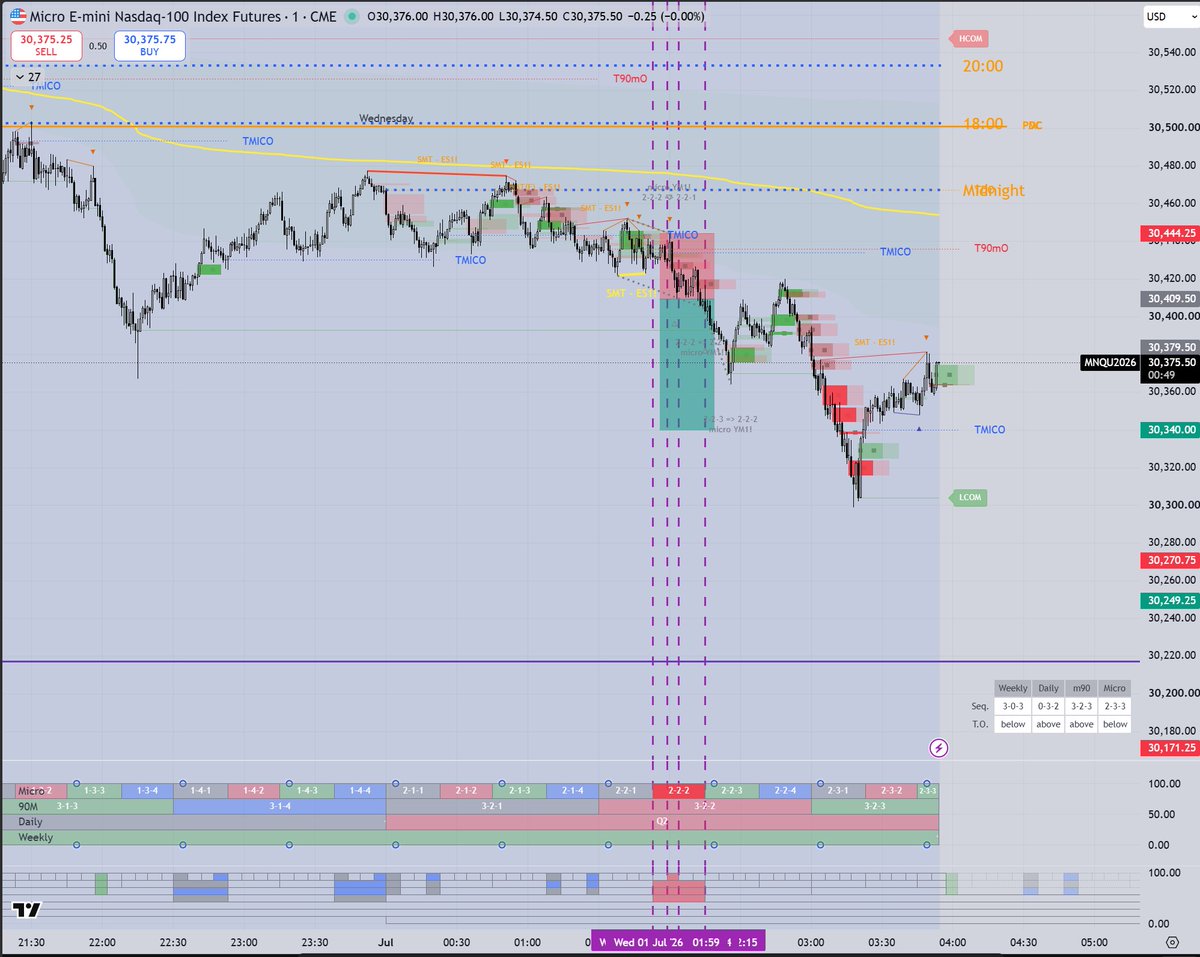Click the TradingView logo
Image resolution: width=1200 pixels, height=957 pixels.
27,910
